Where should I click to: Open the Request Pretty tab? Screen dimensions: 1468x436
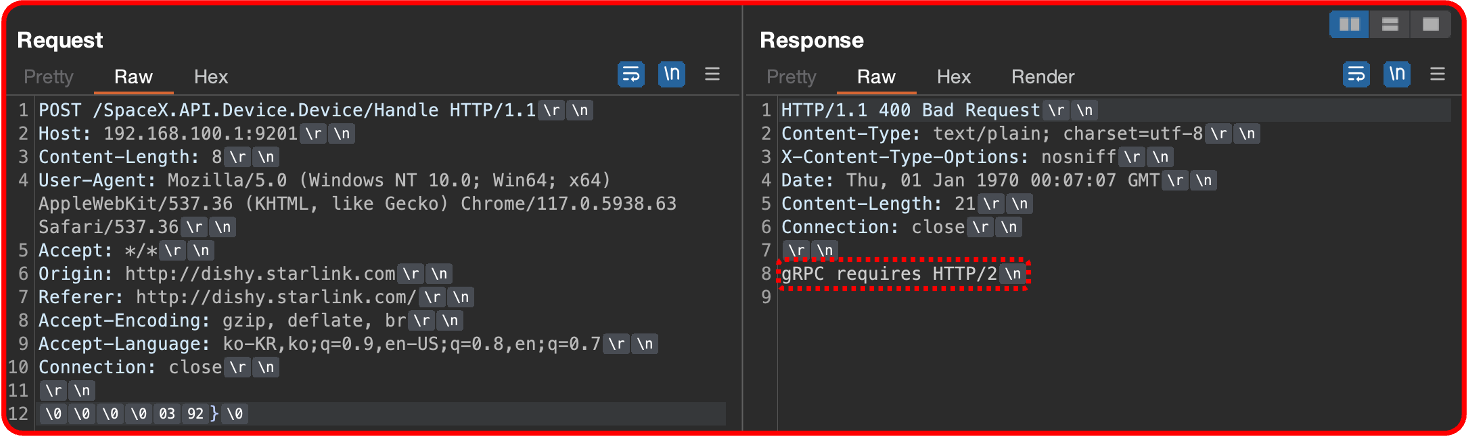point(49,77)
